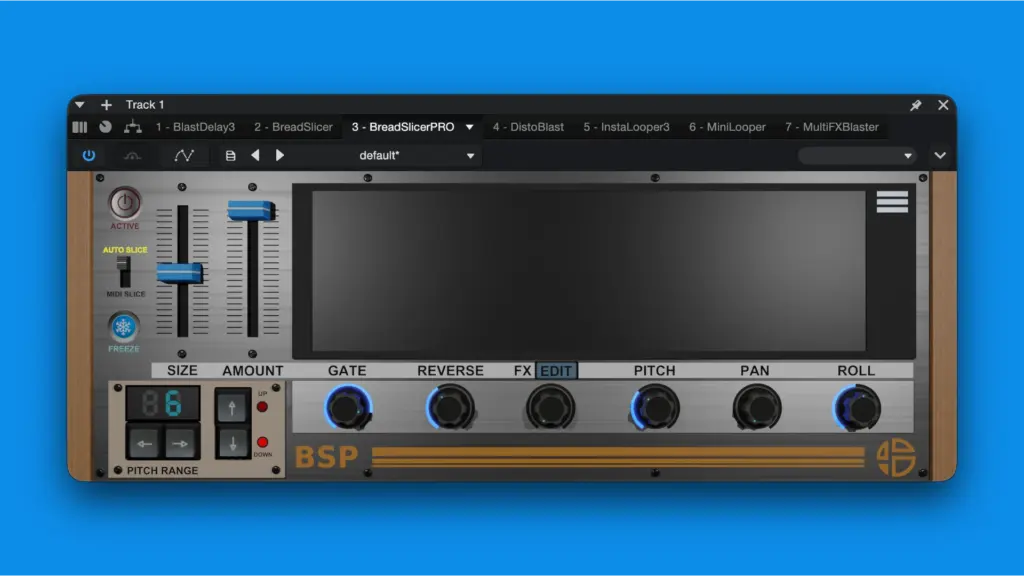Switch to 5 - InstaLooper3 tab
Image resolution: width=1024 pixels, height=576 pixels.
click(x=626, y=127)
